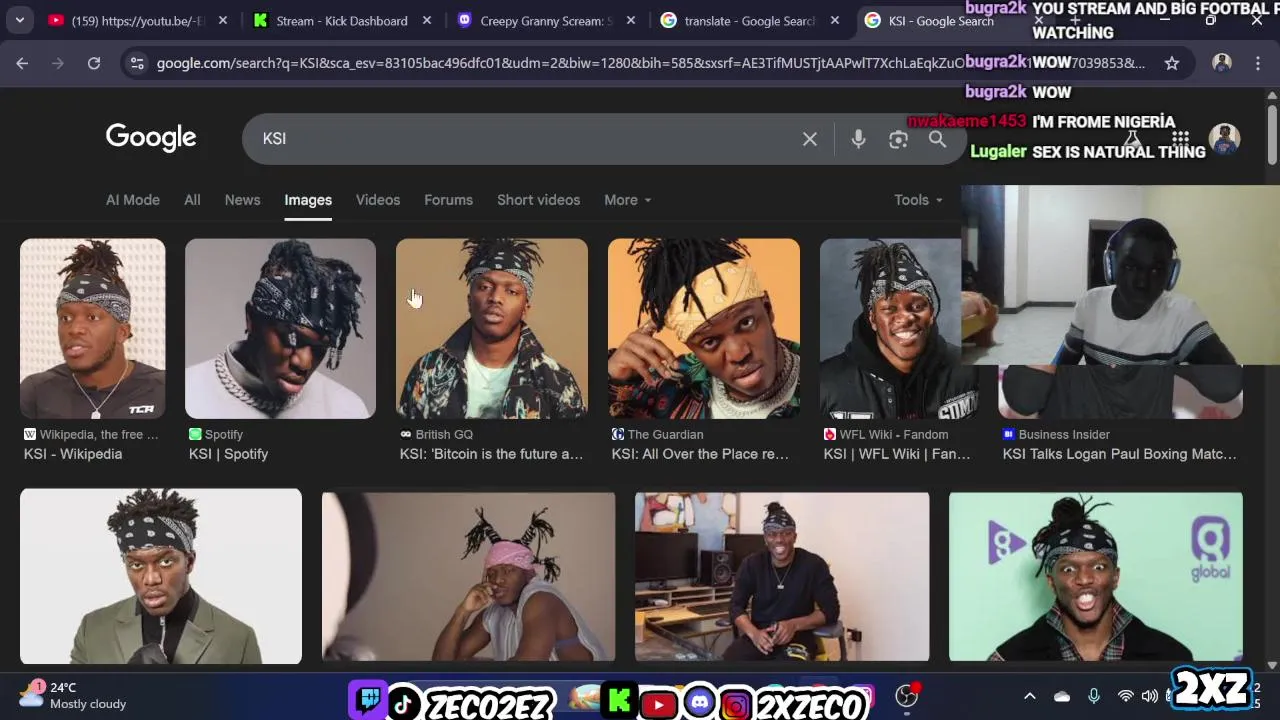Image resolution: width=1280 pixels, height=720 pixels.
Task: Select the Videos filter
Action: click(x=378, y=200)
